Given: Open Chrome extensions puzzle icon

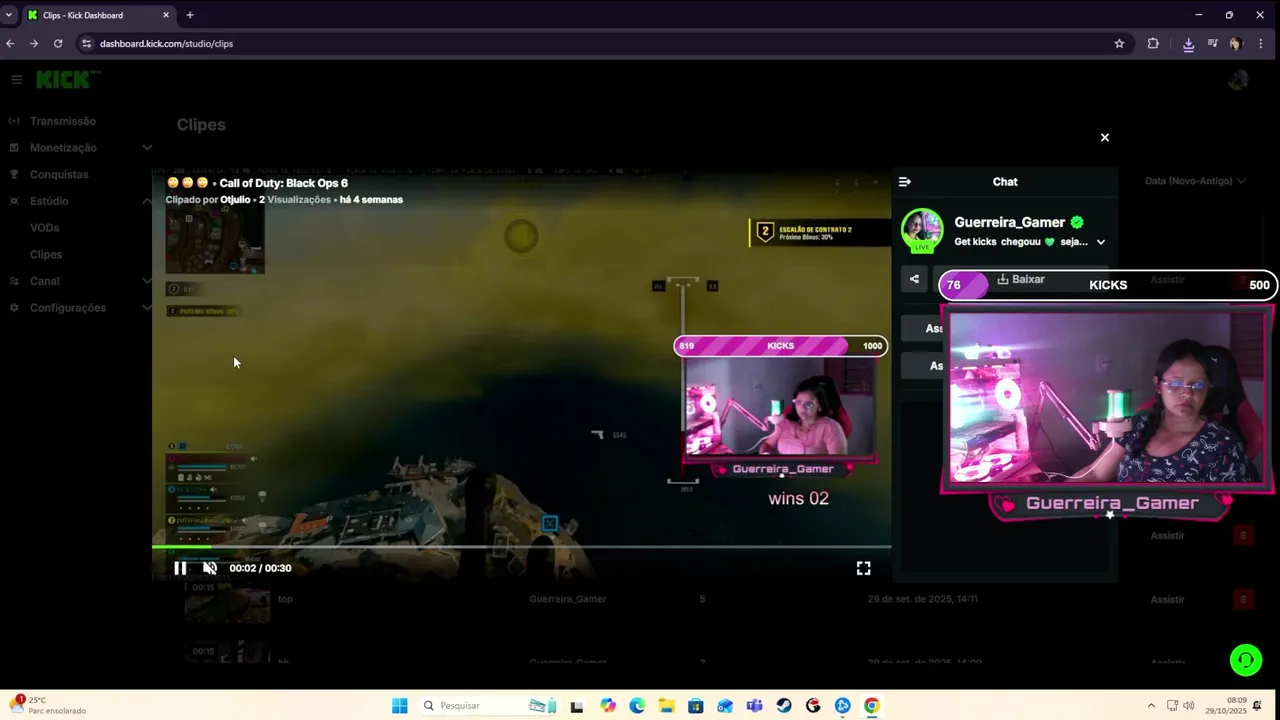Looking at the screenshot, I should pyautogui.click(x=1153, y=44).
